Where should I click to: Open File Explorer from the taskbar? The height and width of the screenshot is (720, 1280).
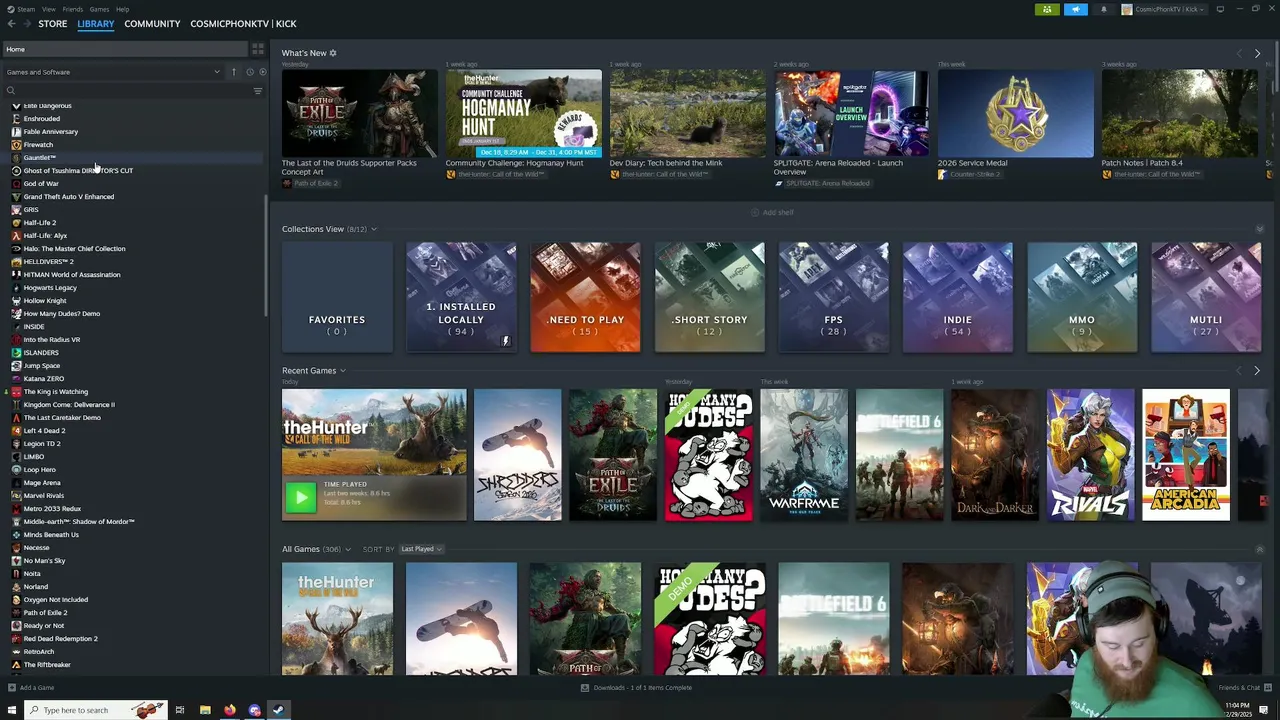205,710
